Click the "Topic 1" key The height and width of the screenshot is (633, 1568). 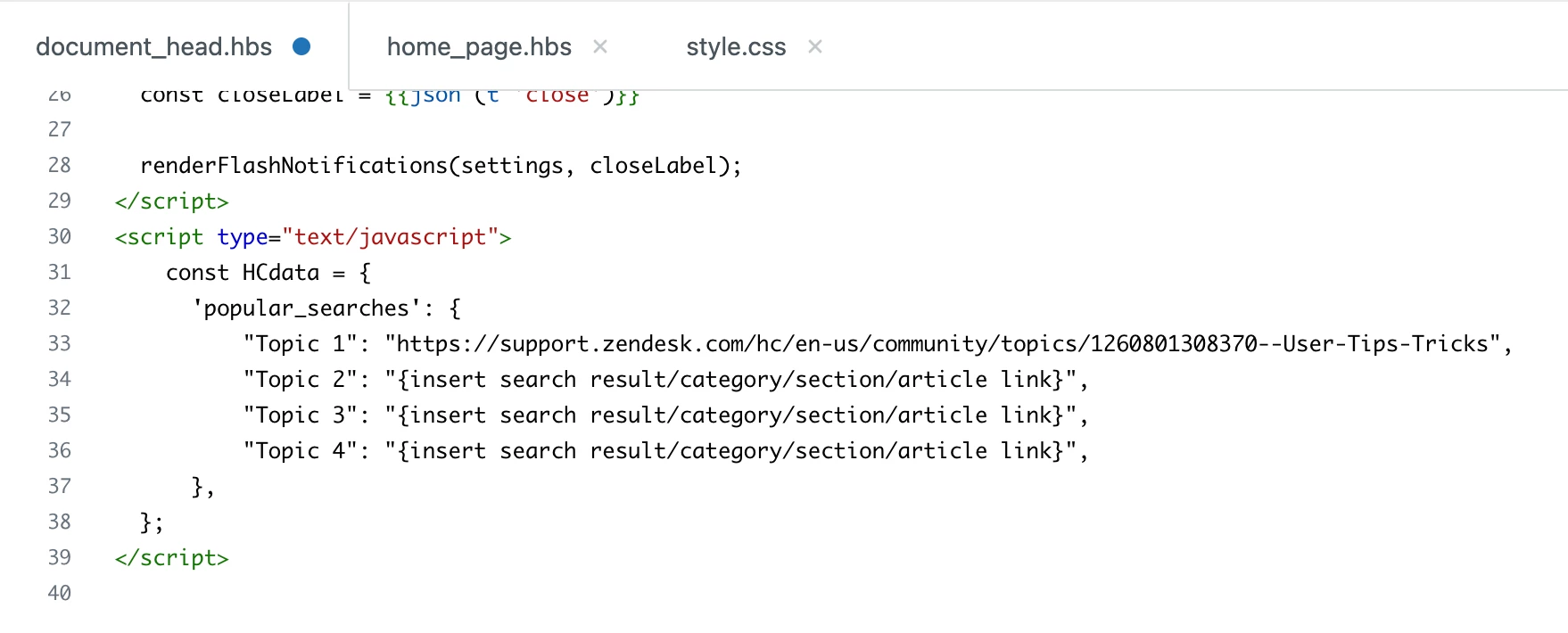(301, 343)
